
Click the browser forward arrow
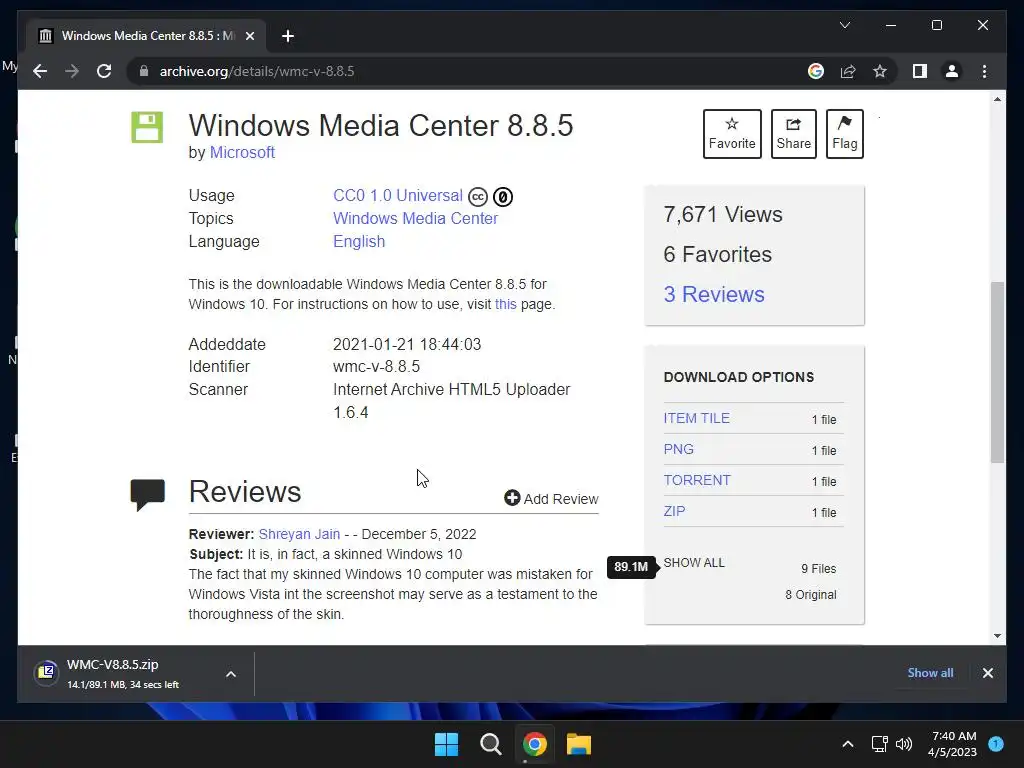72,71
